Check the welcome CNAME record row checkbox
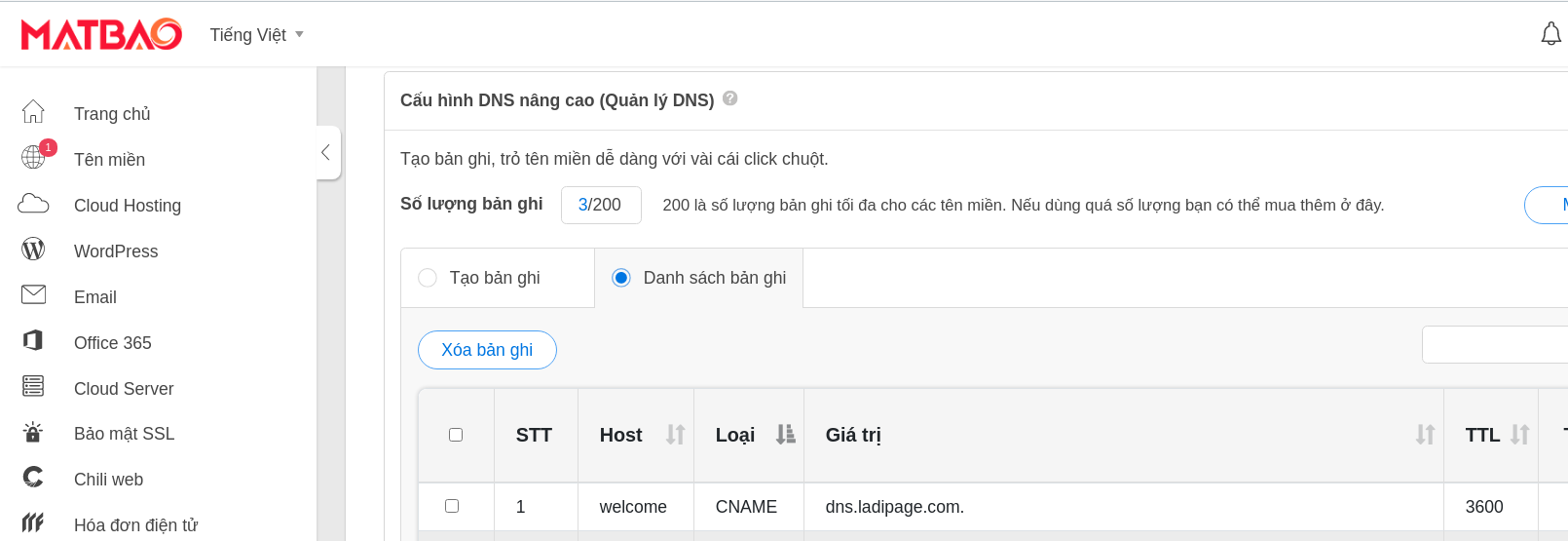Screen dimensions: 1568x541 (x=452, y=506)
